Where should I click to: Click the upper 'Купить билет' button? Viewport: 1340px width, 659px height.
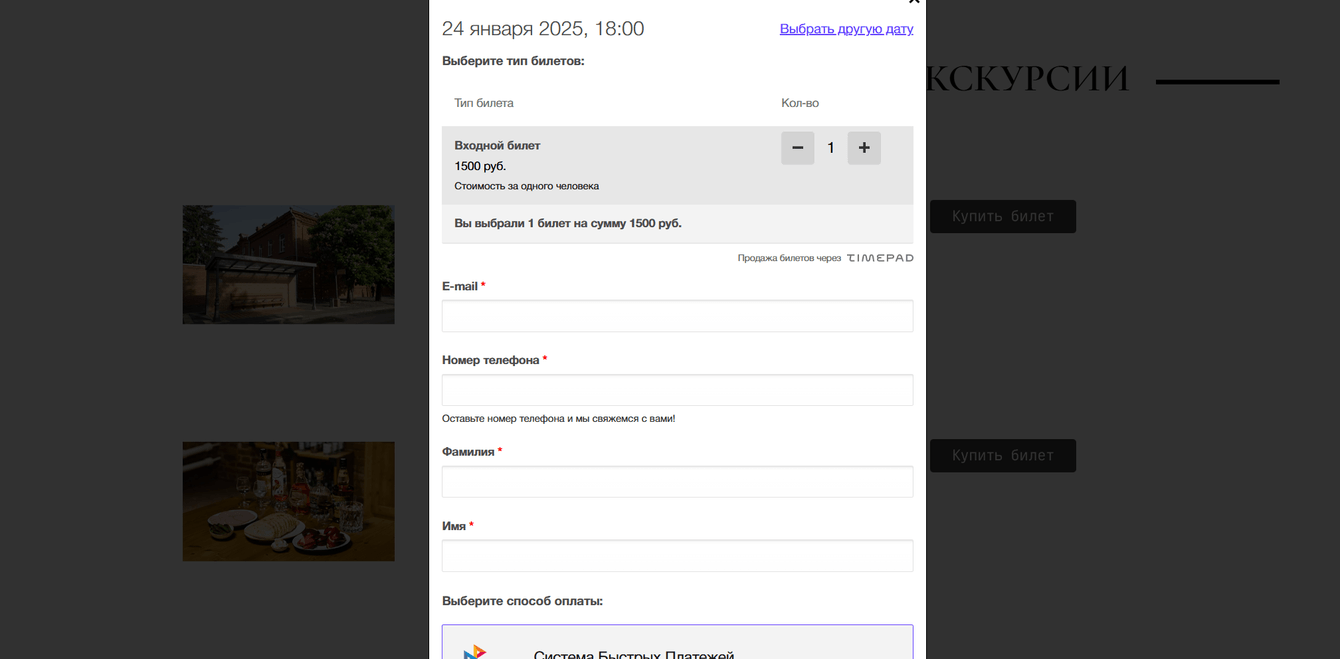click(x=1002, y=217)
